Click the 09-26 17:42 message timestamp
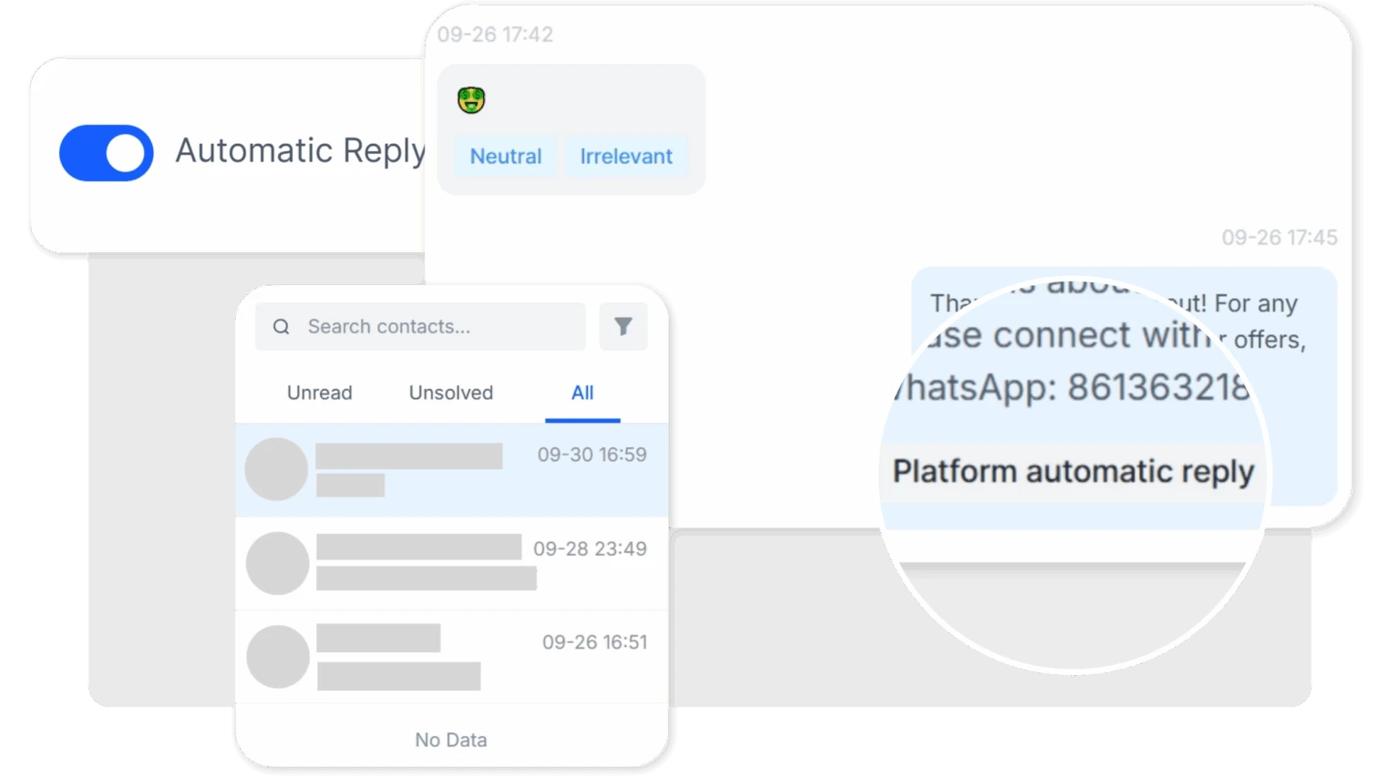1400x777 pixels. click(x=495, y=35)
